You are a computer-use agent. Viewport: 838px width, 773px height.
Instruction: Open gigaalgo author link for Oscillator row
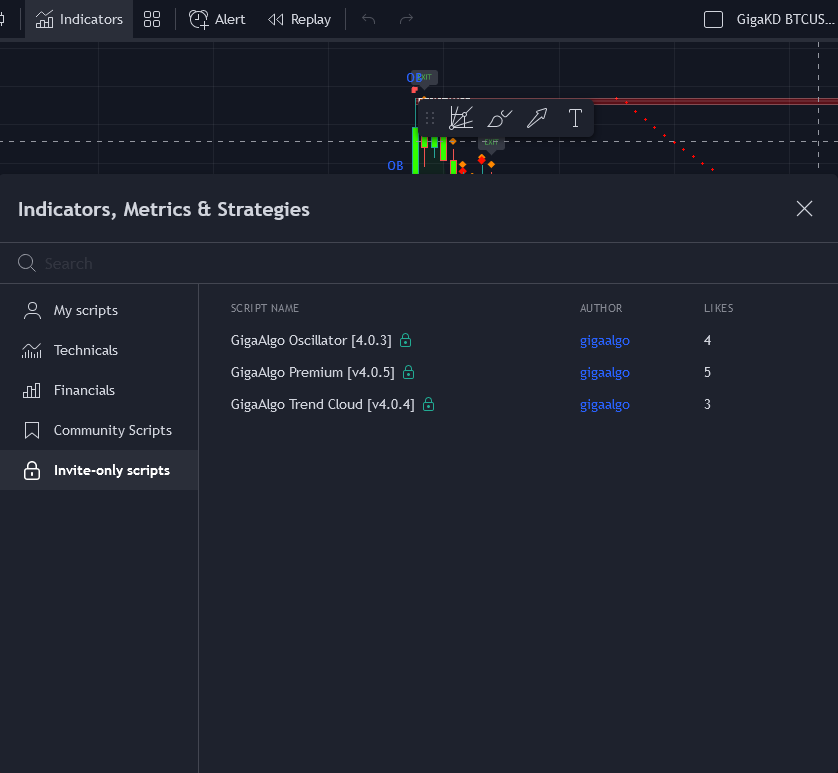(x=604, y=341)
